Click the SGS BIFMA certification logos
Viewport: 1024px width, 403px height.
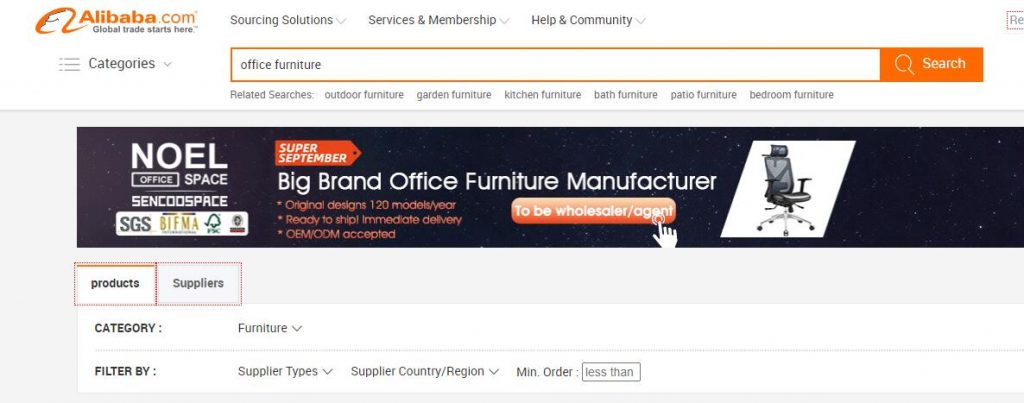(182, 224)
